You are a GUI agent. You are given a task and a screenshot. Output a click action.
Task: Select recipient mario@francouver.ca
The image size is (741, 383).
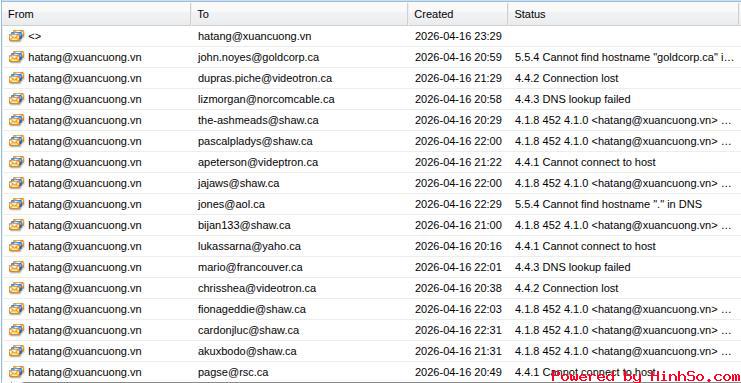click(x=250, y=267)
